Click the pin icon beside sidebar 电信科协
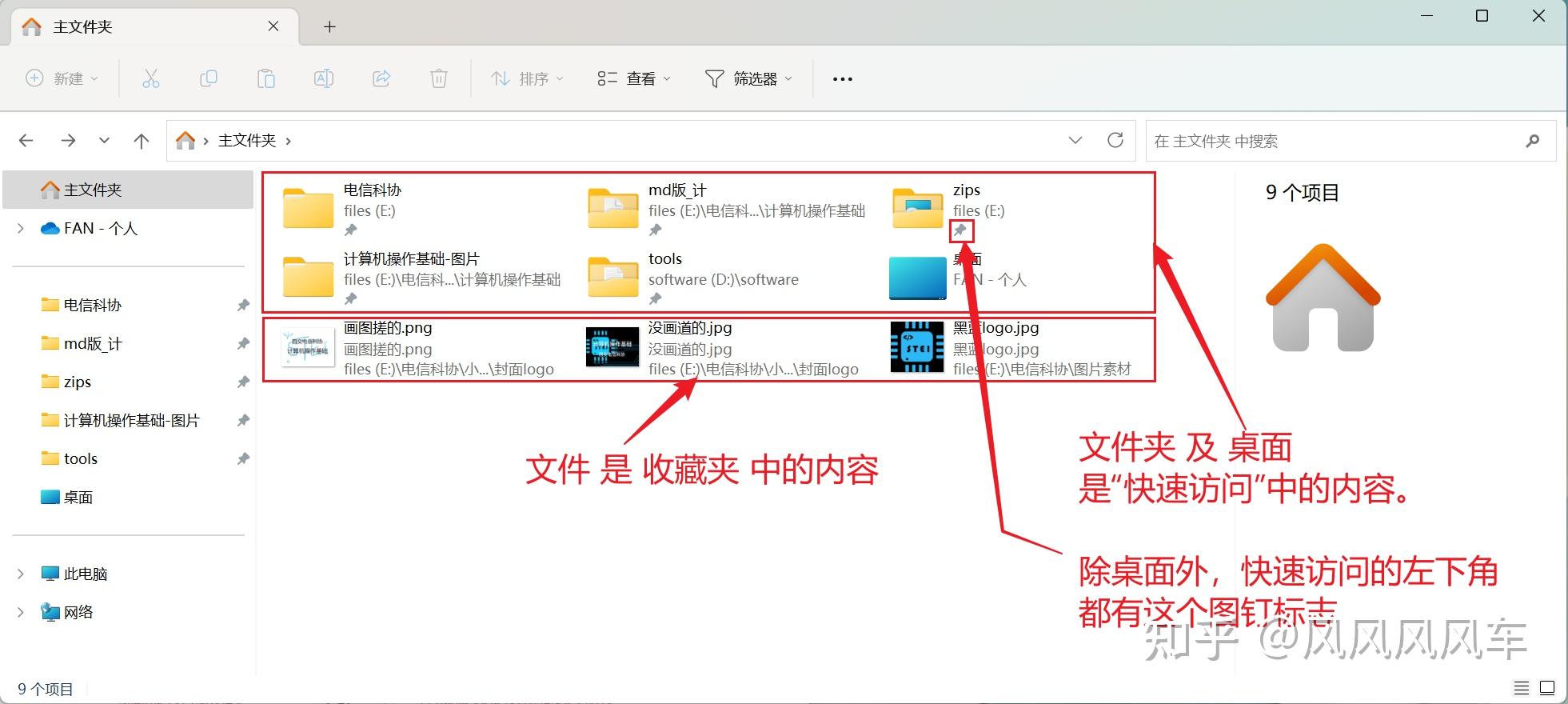 coord(243,305)
